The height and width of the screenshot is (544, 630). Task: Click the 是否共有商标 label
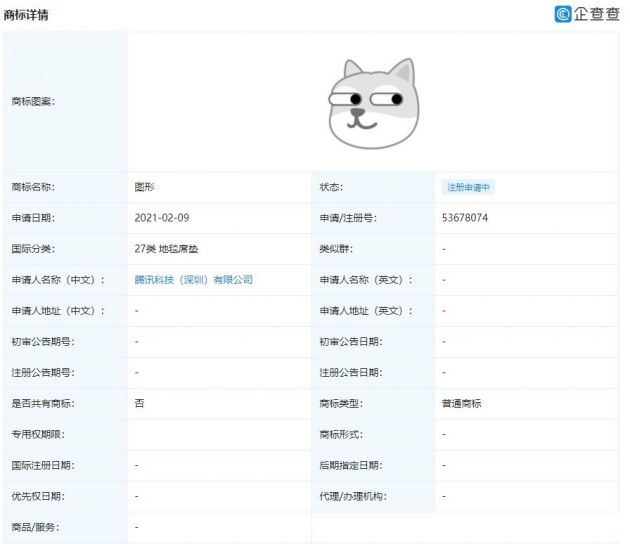43,403
